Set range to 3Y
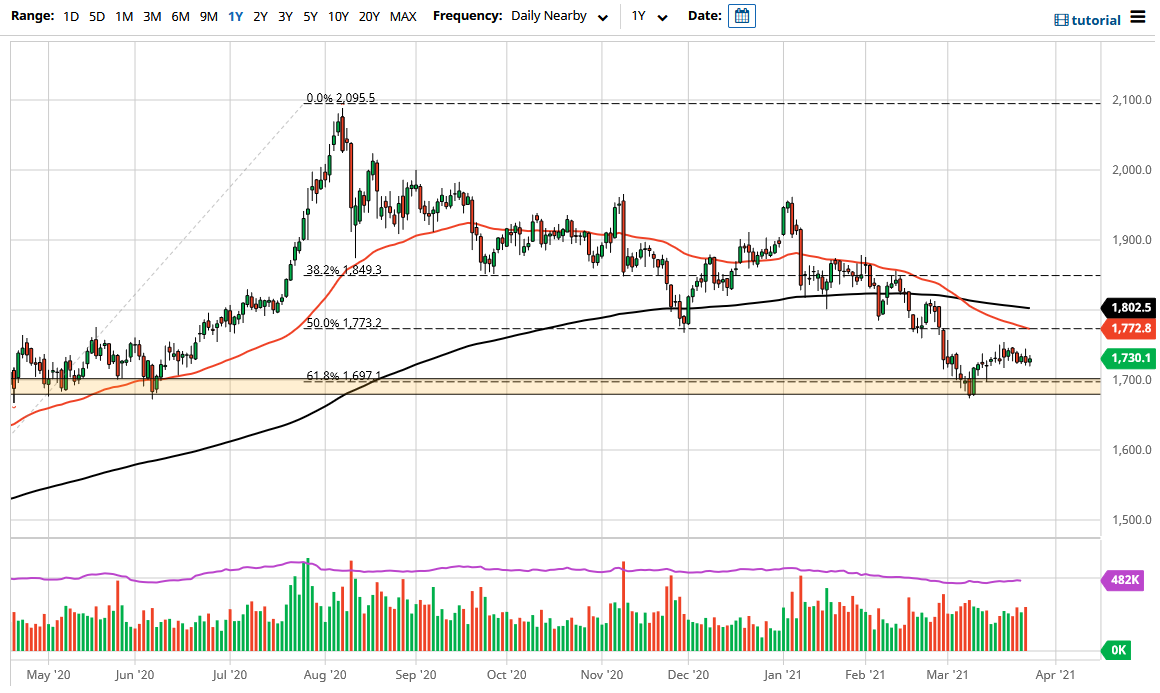 point(286,16)
